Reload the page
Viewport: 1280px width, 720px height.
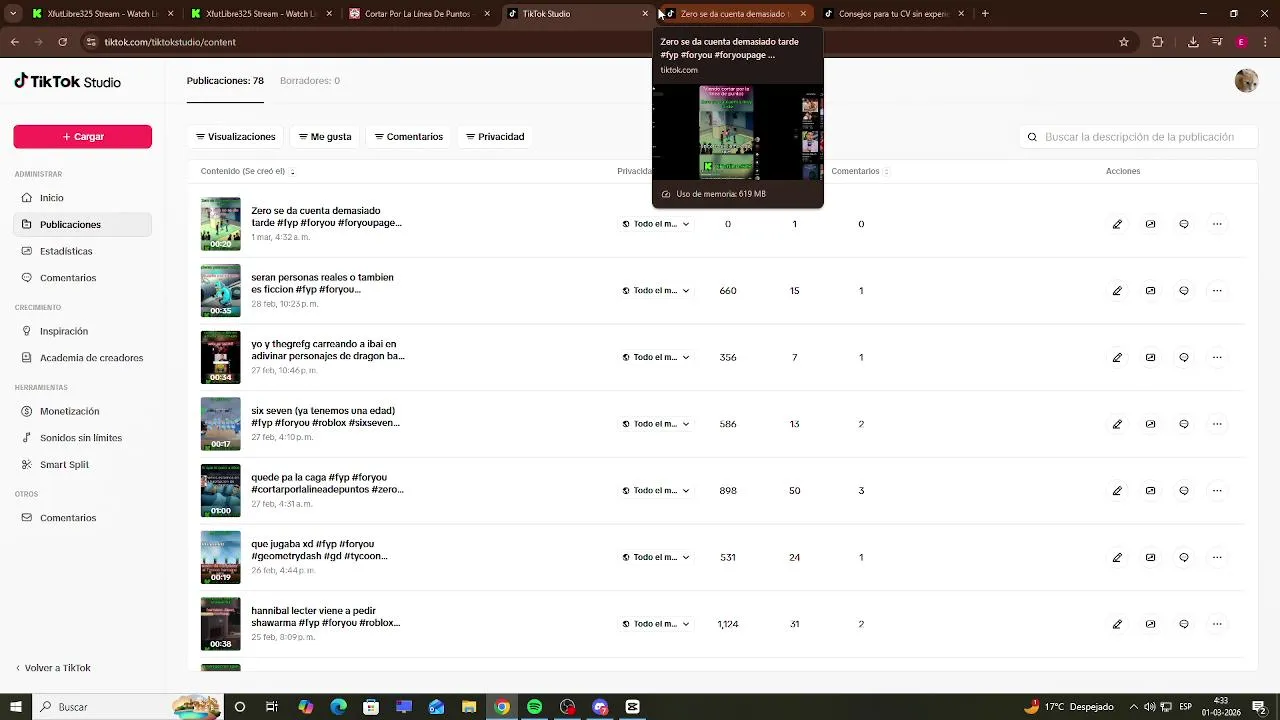click(x=63, y=42)
